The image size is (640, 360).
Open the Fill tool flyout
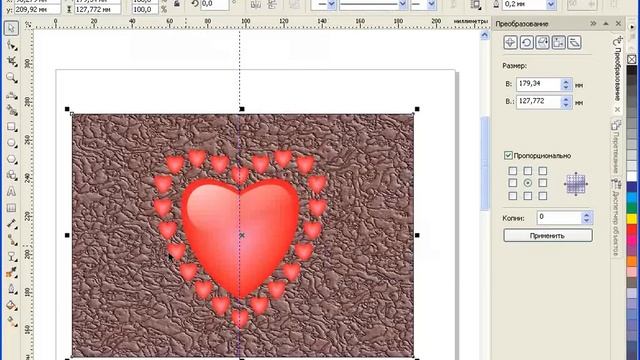click(11, 305)
